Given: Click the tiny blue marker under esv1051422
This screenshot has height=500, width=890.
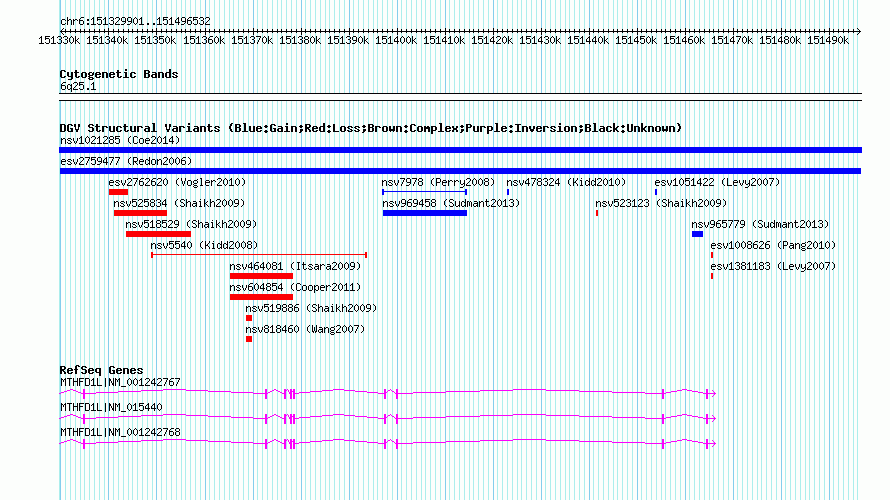Looking at the screenshot, I should coord(656,192).
